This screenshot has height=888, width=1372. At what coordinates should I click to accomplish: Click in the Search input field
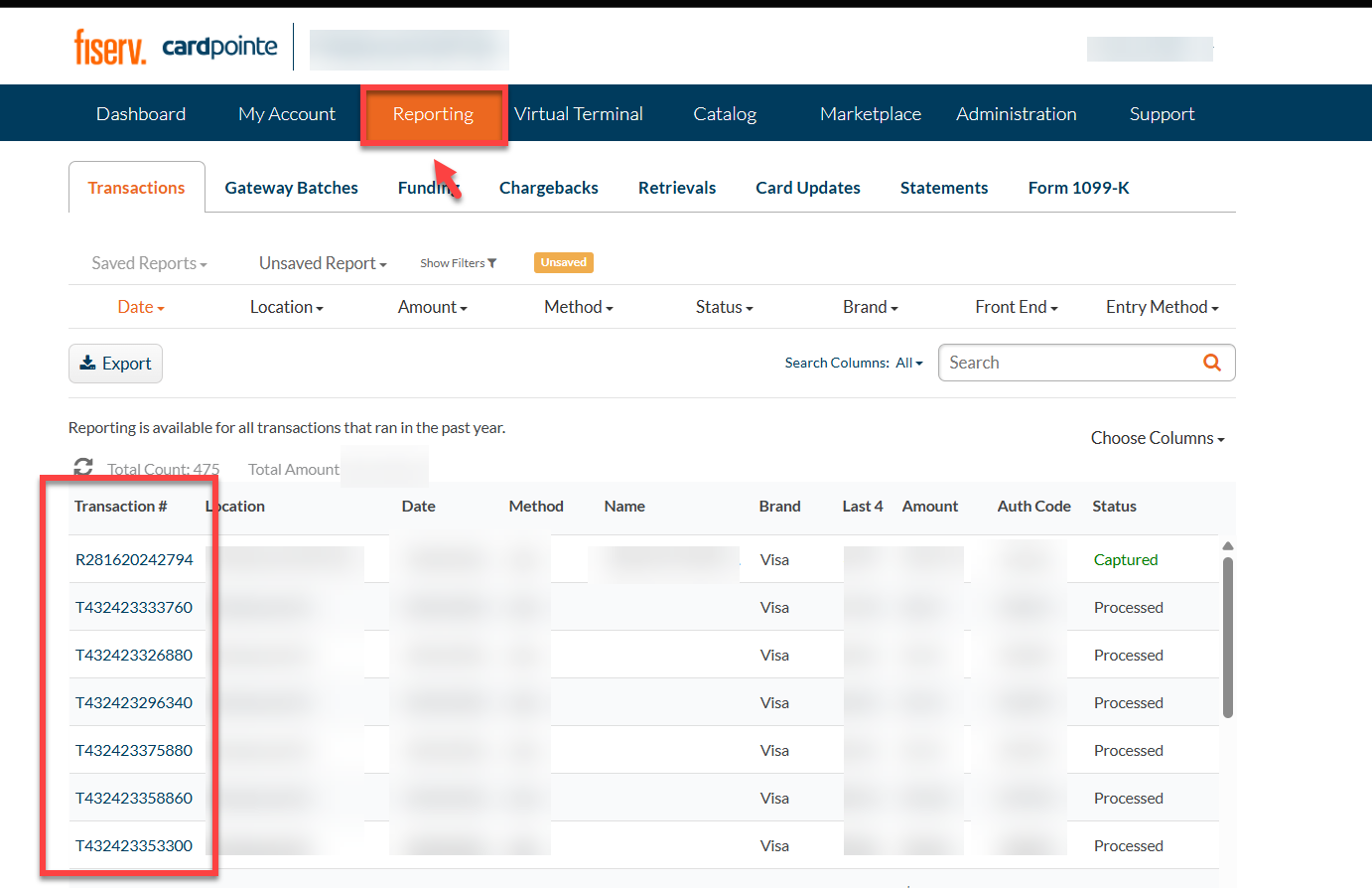pos(1067,363)
